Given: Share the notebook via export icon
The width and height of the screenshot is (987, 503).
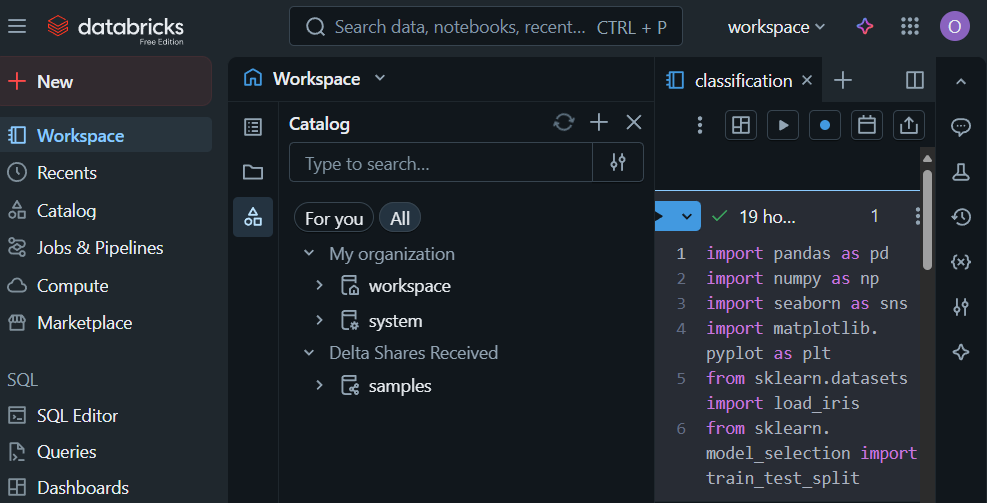Looking at the screenshot, I should point(909,125).
